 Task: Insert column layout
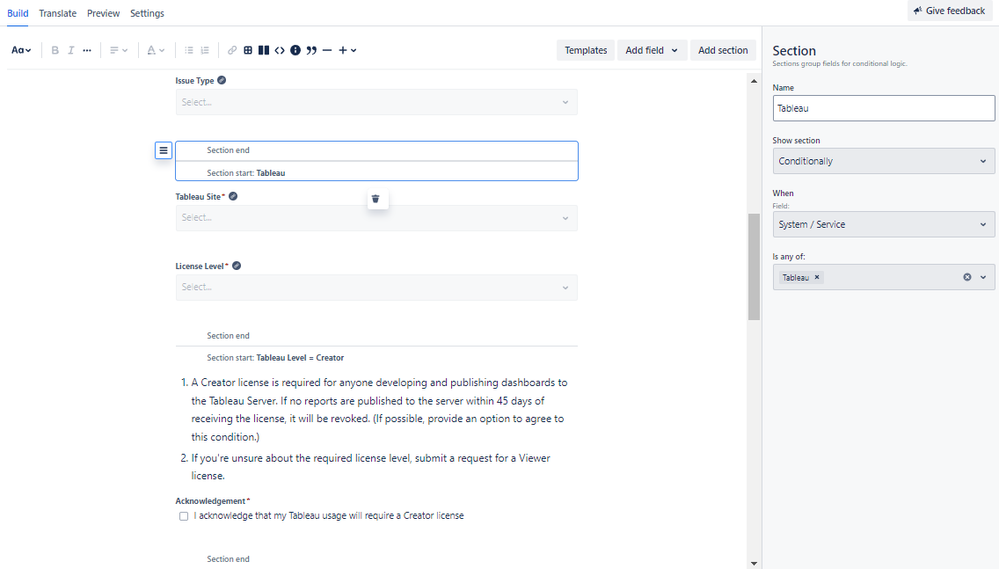pyautogui.click(x=264, y=50)
